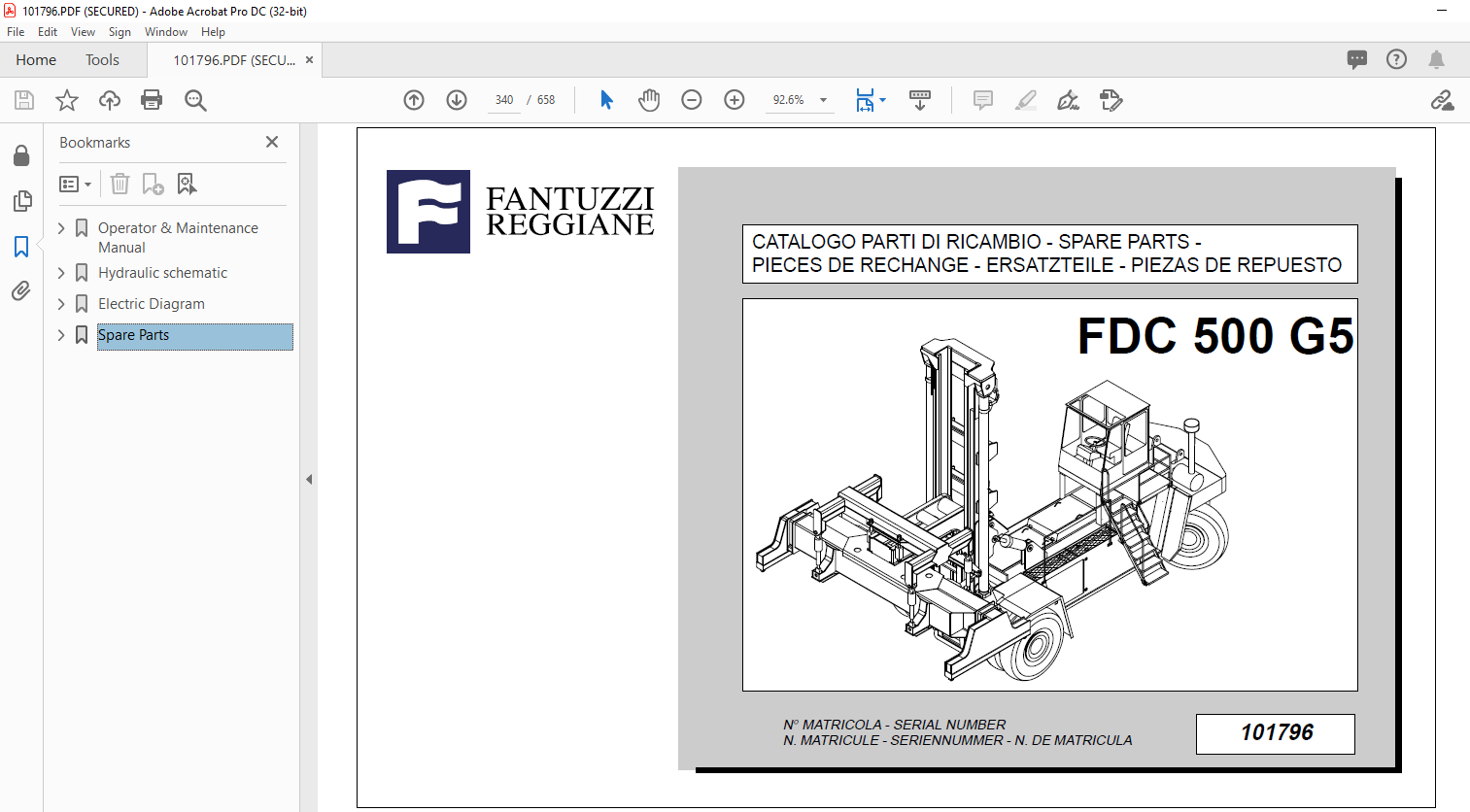
Task: Open the Sign menu
Action: 120,32
